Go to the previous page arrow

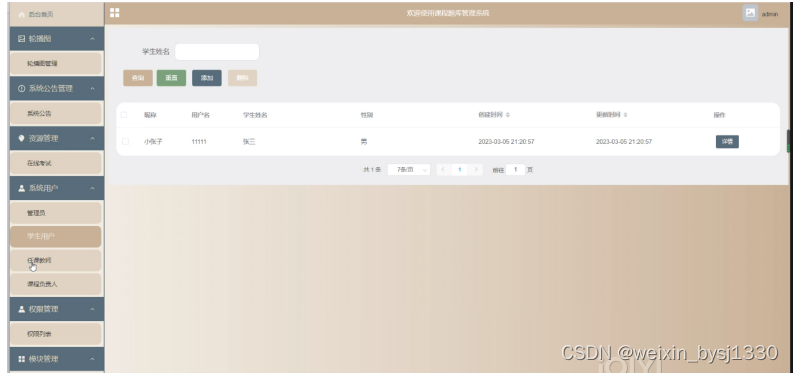click(443, 170)
